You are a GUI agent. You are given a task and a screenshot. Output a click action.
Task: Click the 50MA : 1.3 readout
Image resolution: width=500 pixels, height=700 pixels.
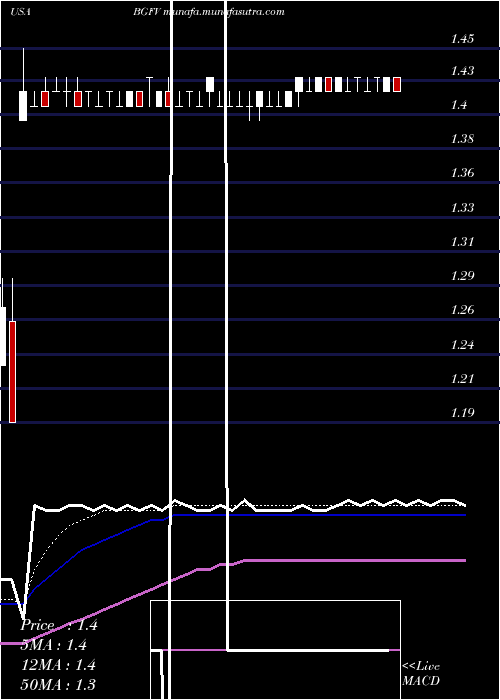pos(58,684)
